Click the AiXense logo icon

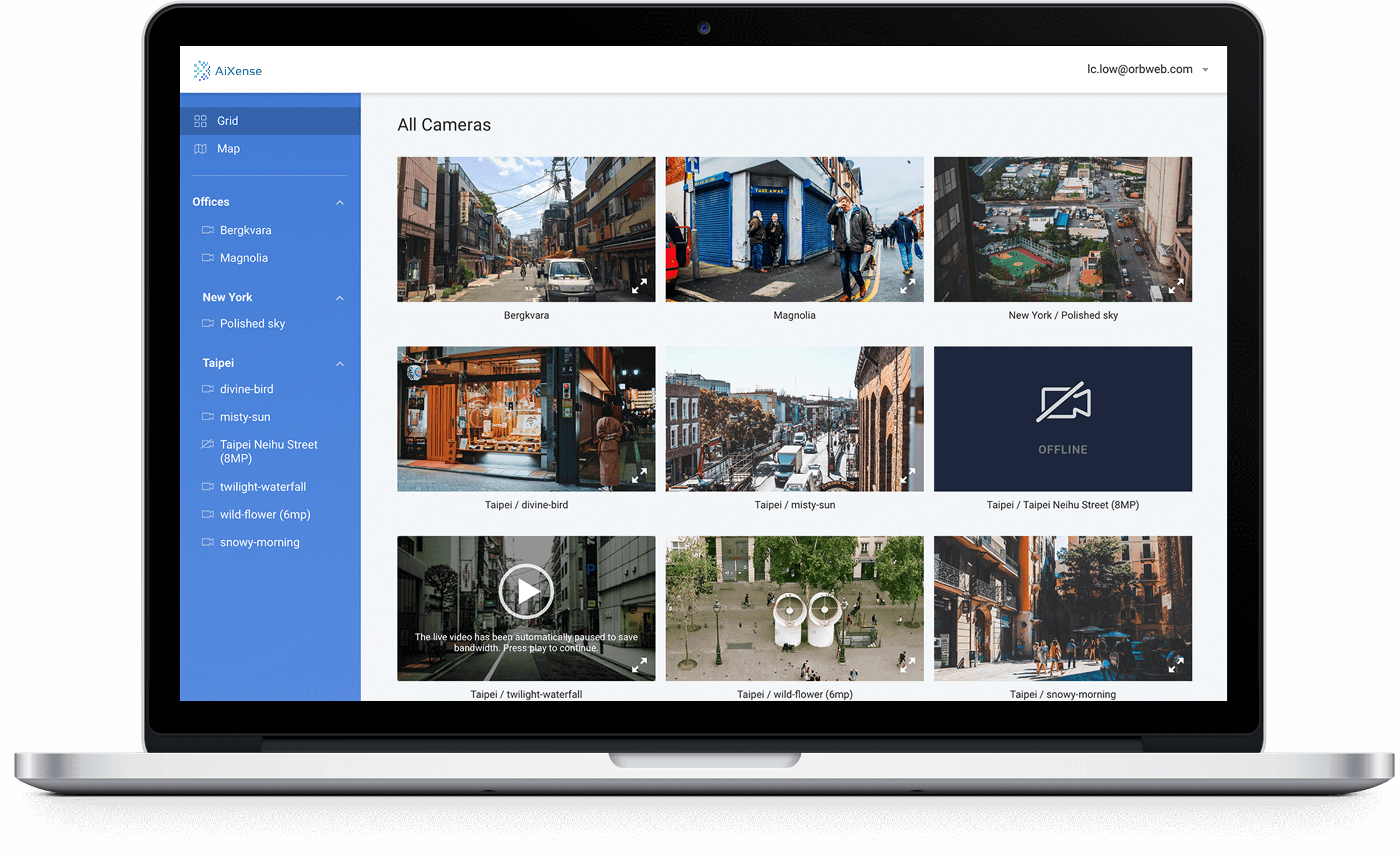click(x=202, y=71)
